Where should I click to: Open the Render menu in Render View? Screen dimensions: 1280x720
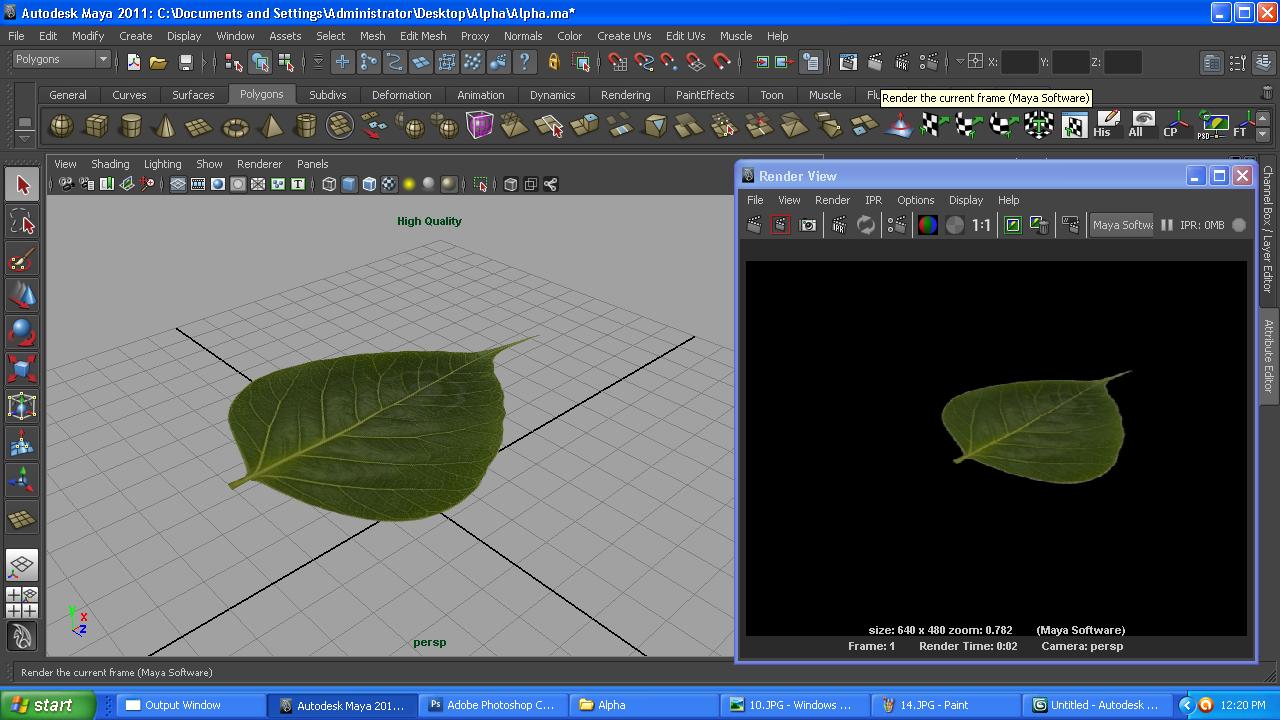[x=832, y=200]
